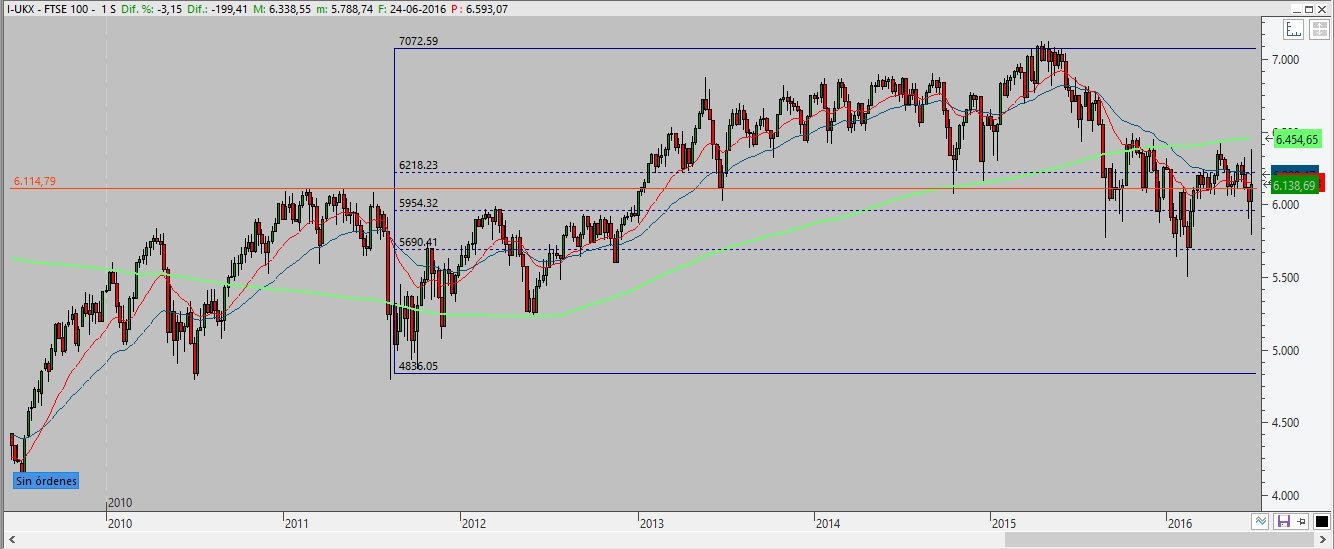The height and width of the screenshot is (549, 1334).
Task: Click the 5.500 price scale label
Action: (x=1285, y=277)
